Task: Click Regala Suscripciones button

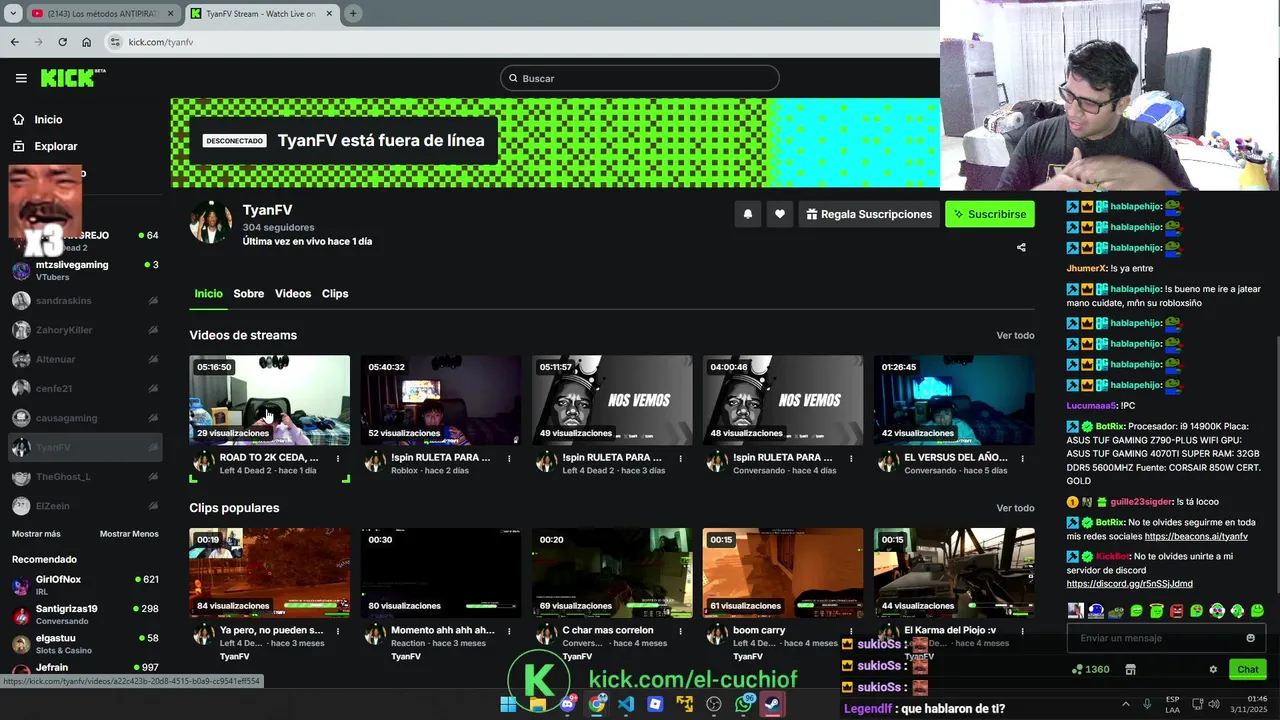Action: coord(869,214)
